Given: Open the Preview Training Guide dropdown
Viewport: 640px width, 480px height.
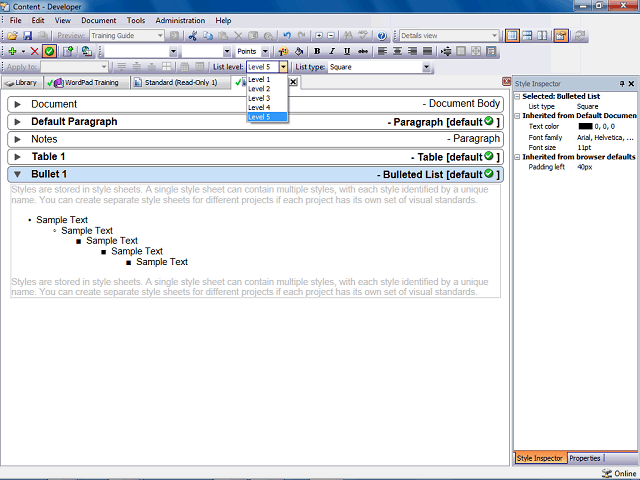Looking at the screenshot, I should click(x=160, y=36).
